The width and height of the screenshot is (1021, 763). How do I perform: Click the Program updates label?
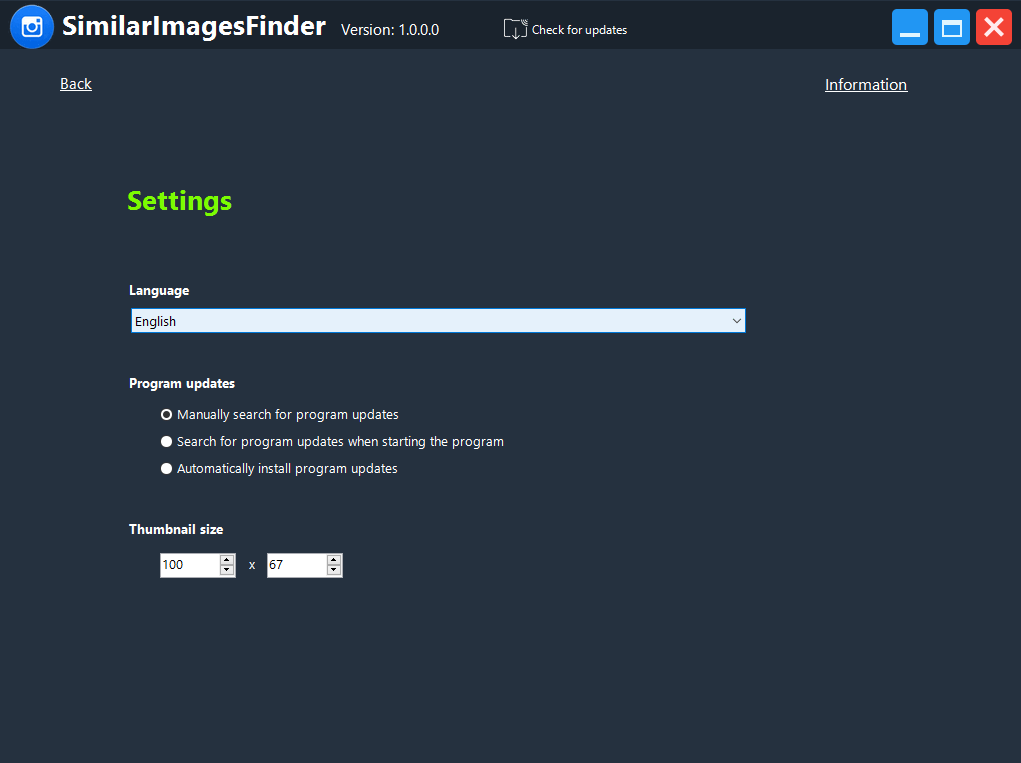coord(182,383)
